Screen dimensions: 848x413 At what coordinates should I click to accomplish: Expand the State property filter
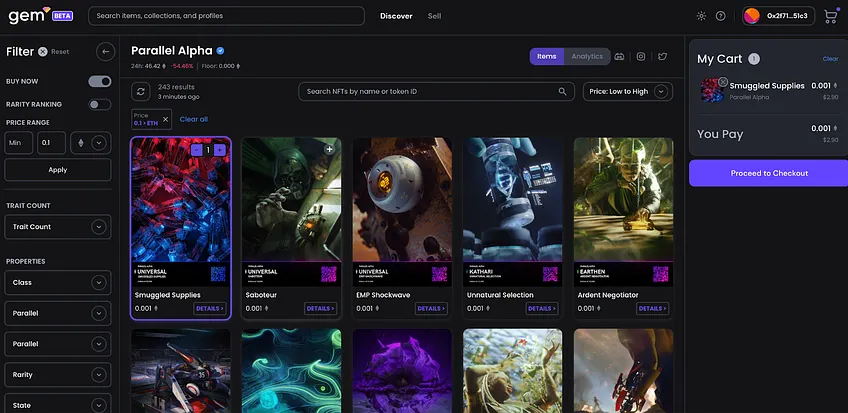[x=58, y=404]
